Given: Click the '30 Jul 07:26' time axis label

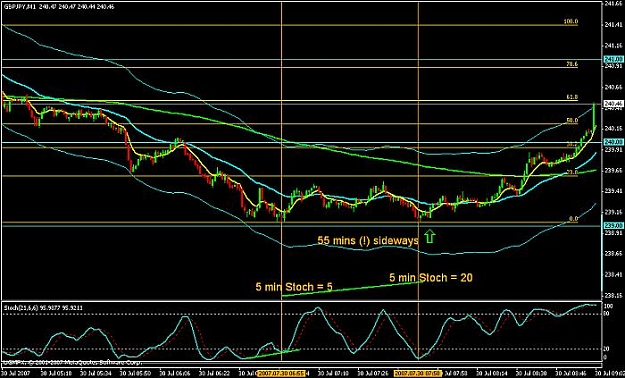Looking at the screenshot, I should [x=373, y=374].
